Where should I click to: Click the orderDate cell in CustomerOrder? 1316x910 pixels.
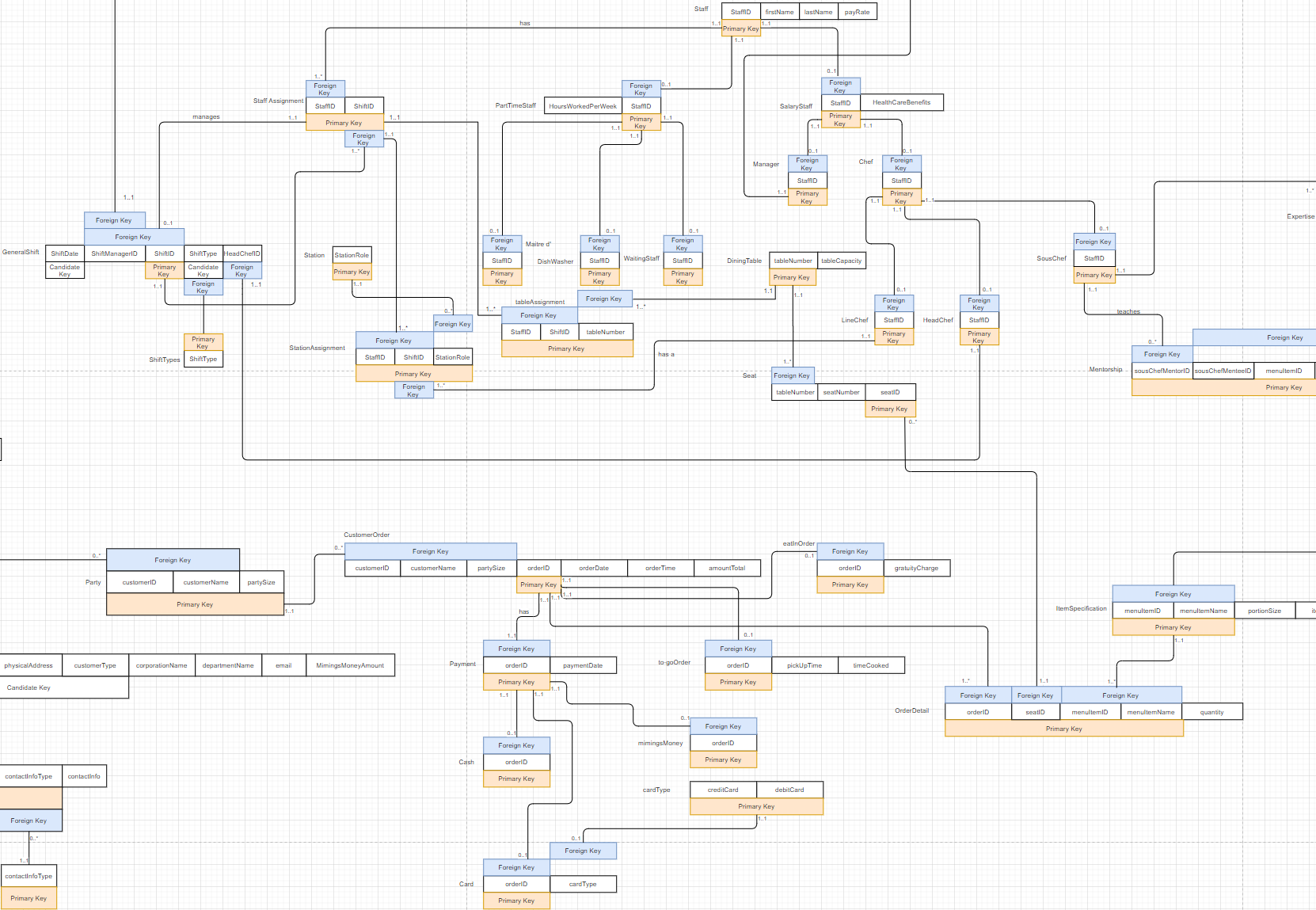[x=594, y=568]
